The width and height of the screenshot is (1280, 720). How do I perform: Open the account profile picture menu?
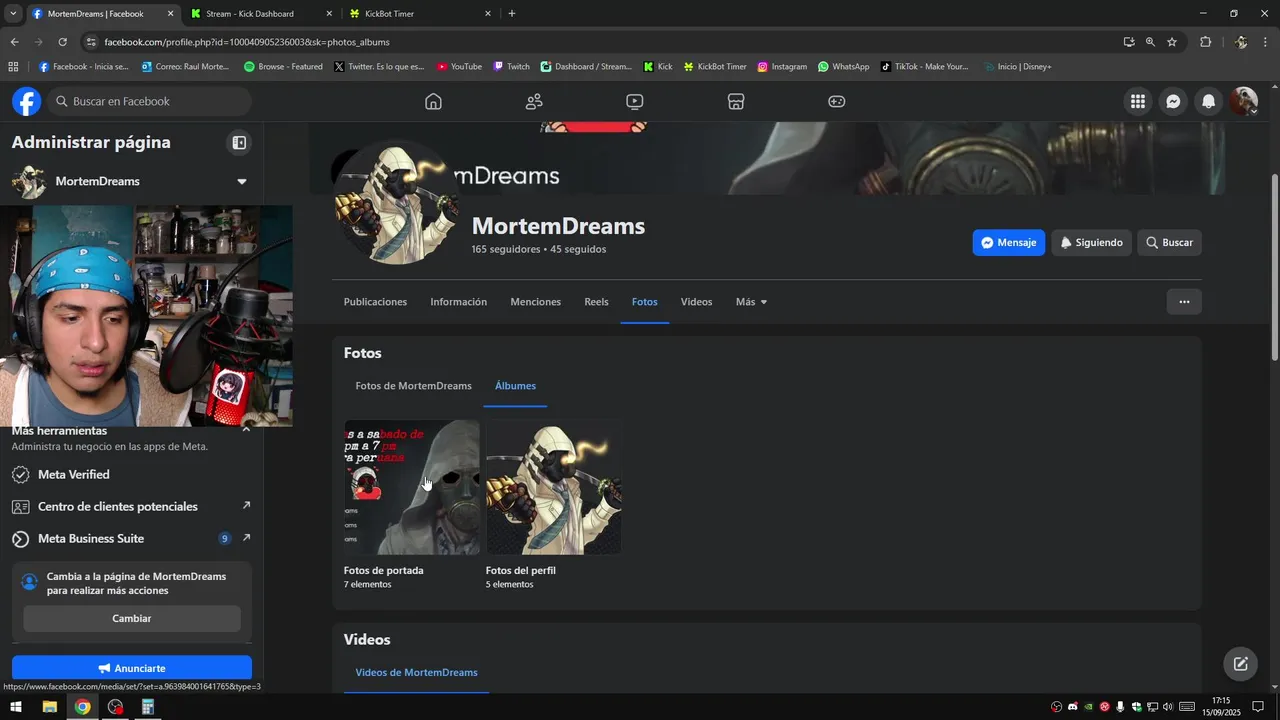[1244, 101]
